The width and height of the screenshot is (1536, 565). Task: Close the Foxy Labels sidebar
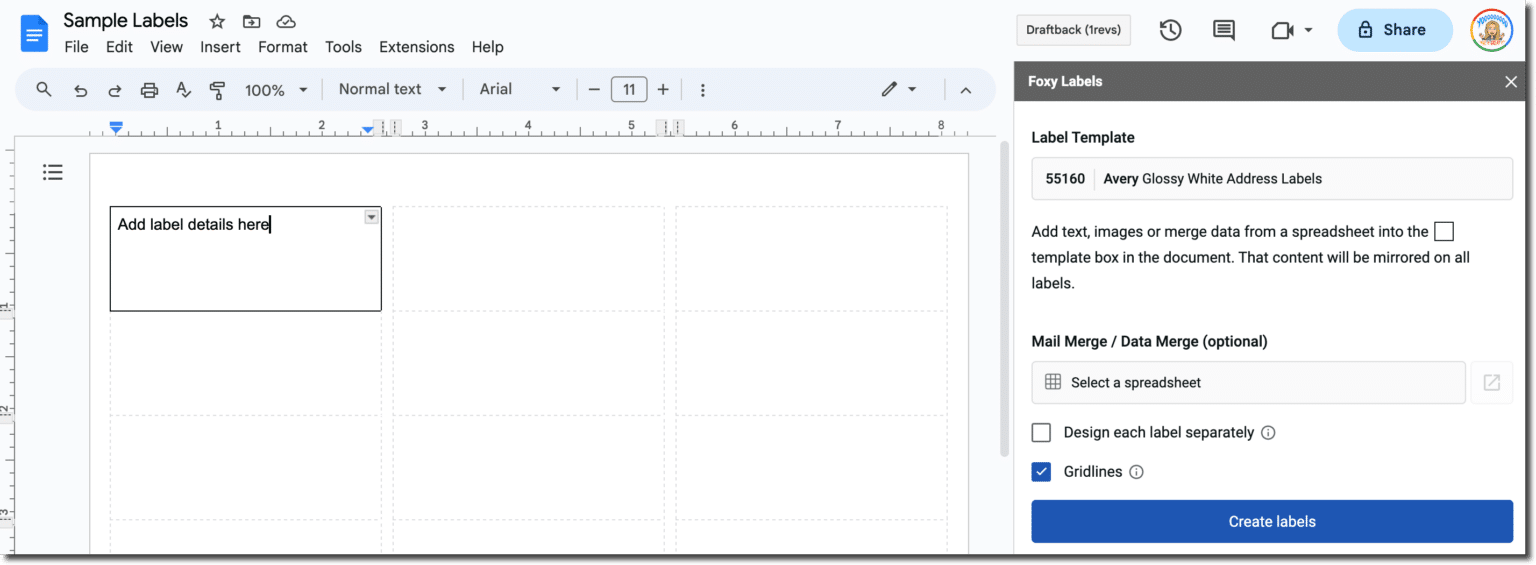point(1511,82)
